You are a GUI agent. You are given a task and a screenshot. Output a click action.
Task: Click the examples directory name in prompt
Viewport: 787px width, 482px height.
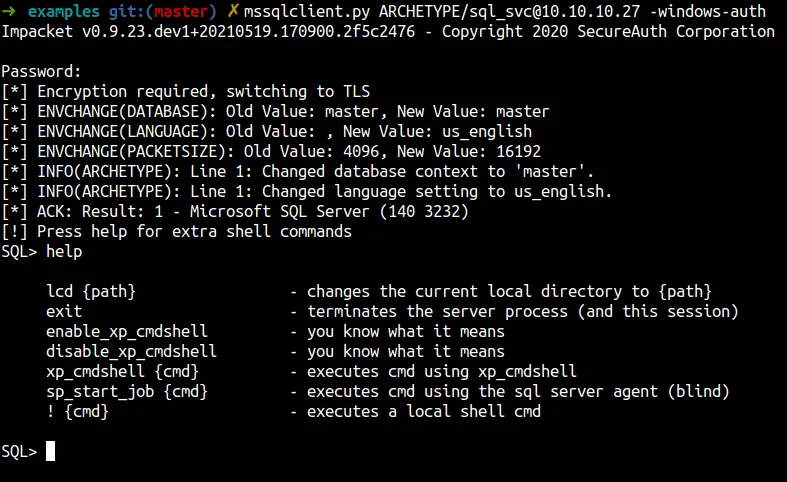64,12
